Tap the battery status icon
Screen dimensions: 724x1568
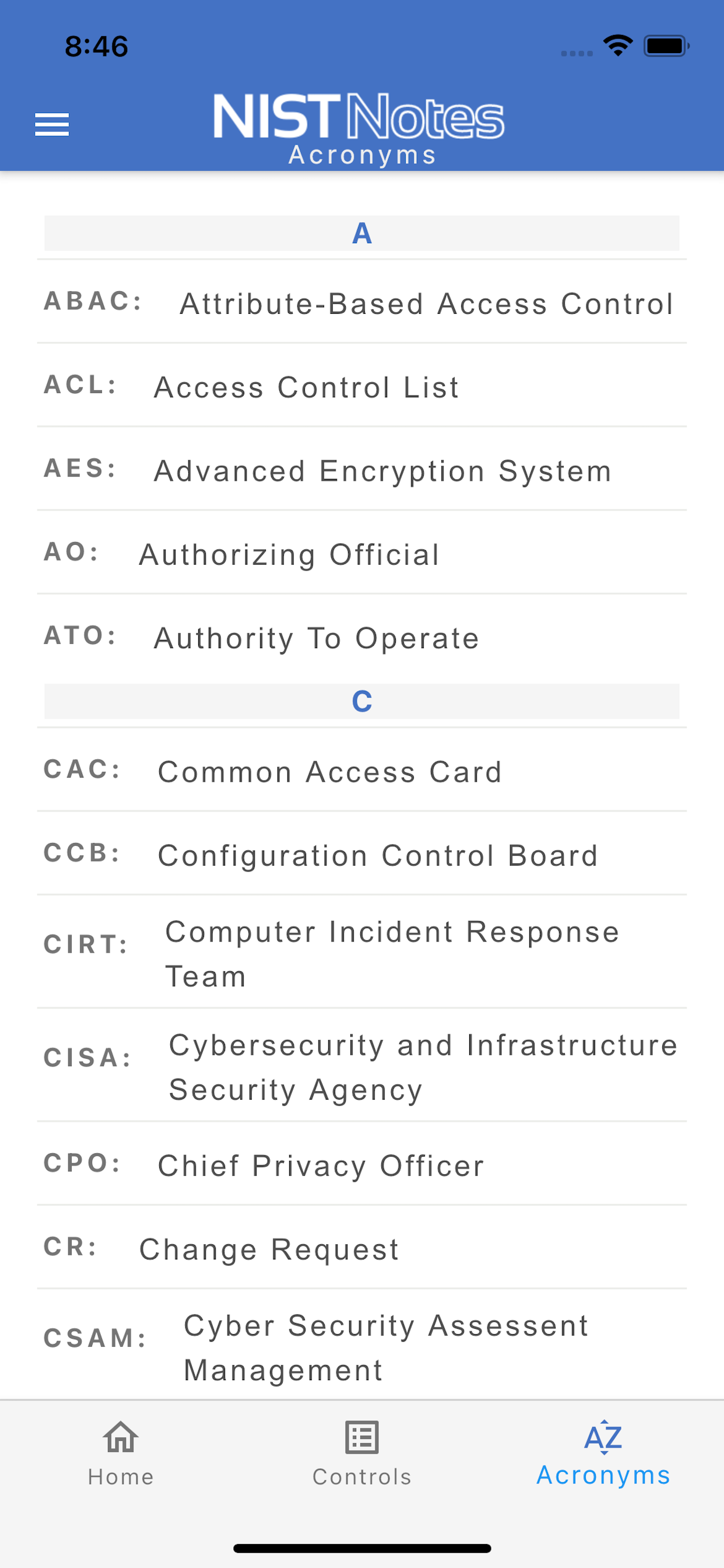click(667, 45)
